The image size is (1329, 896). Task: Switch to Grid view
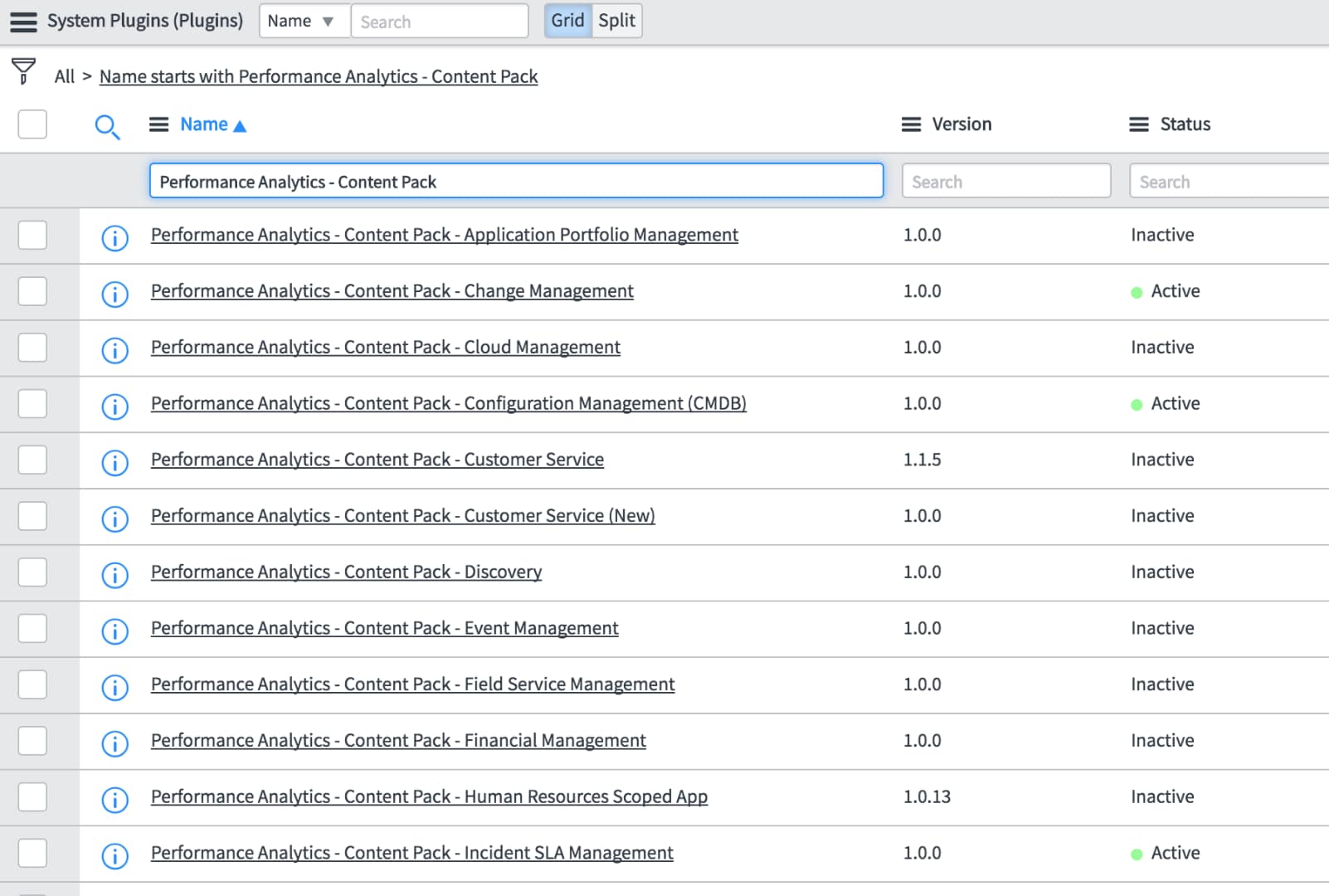tap(568, 21)
